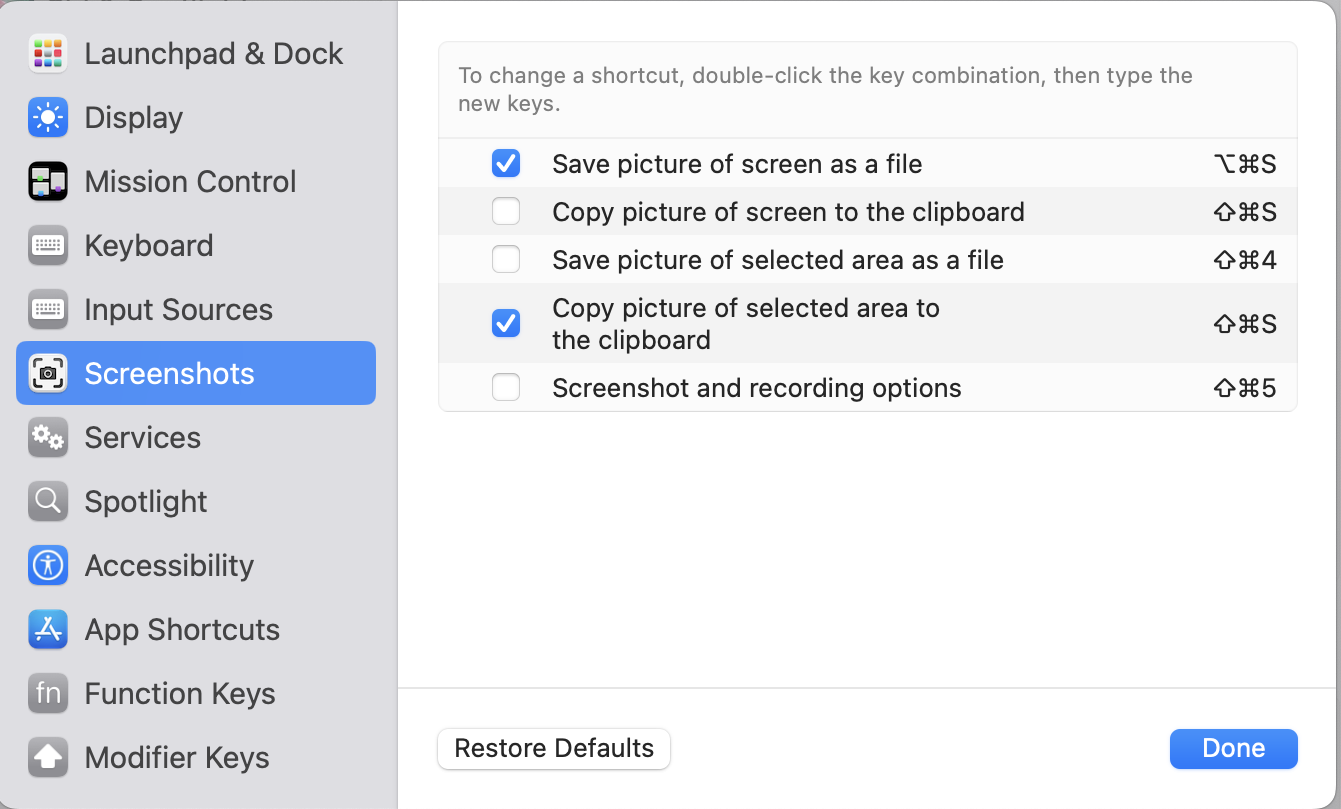Click the Services gears icon
1341x809 pixels.
pyautogui.click(x=48, y=438)
